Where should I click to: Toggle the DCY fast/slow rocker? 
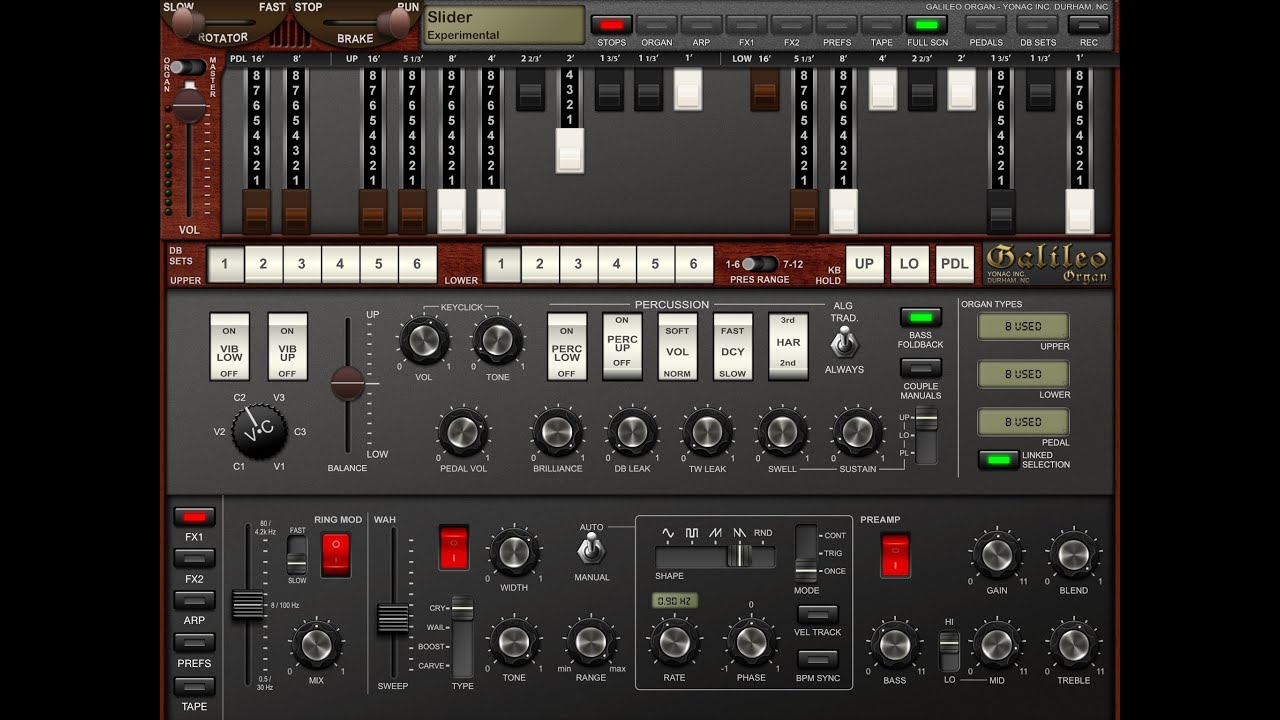click(x=733, y=346)
